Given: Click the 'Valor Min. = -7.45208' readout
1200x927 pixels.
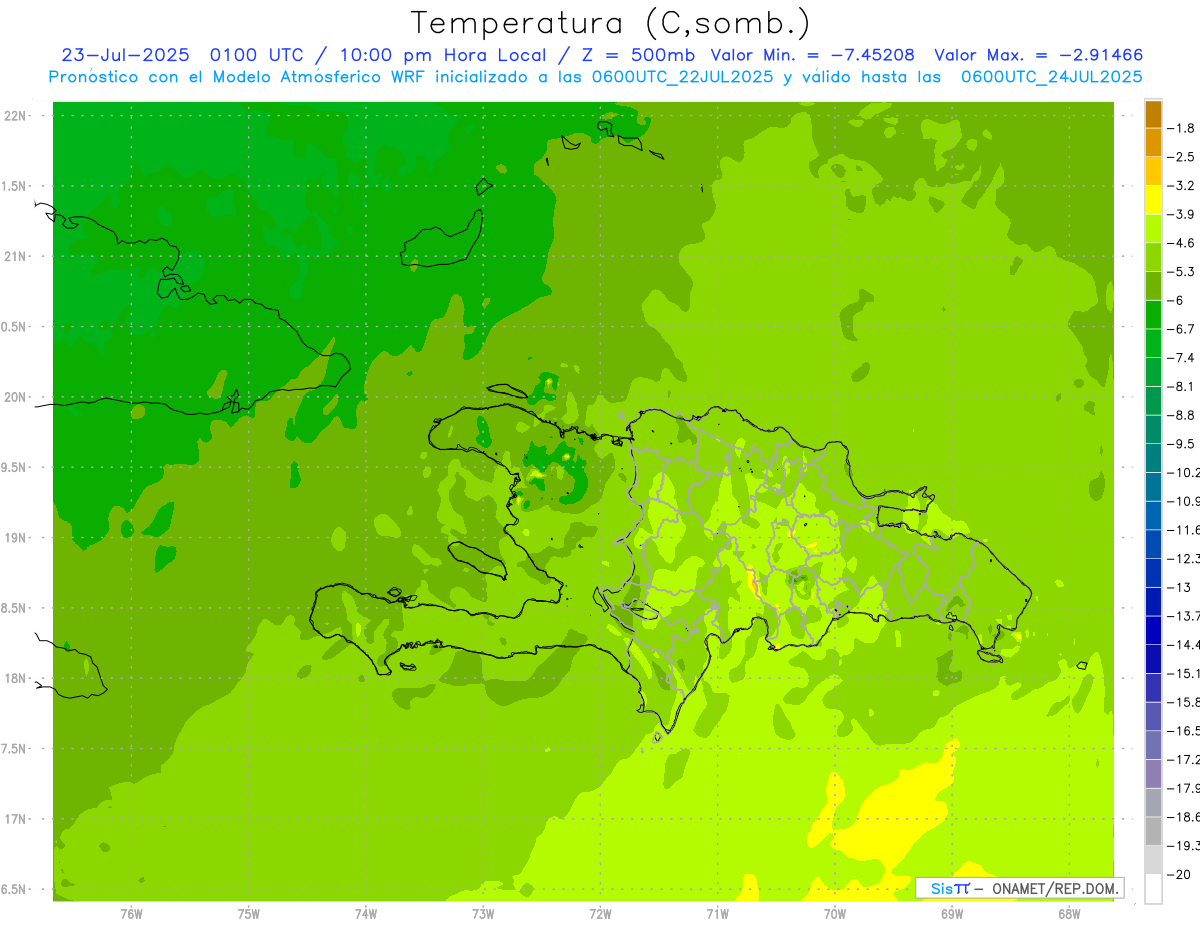Looking at the screenshot, I should 812,55.
